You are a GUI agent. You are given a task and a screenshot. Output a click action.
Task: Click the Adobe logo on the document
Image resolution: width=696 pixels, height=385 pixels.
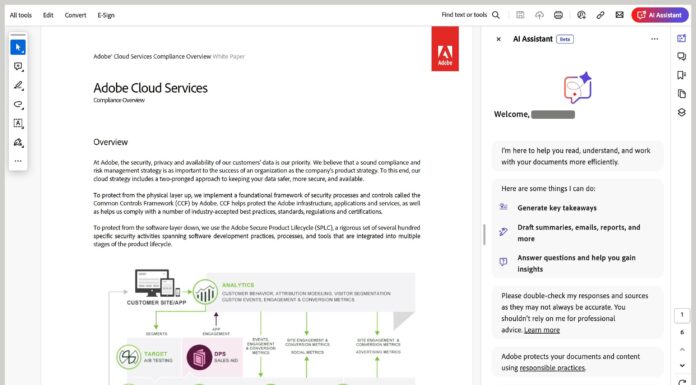tap(445, 48)
